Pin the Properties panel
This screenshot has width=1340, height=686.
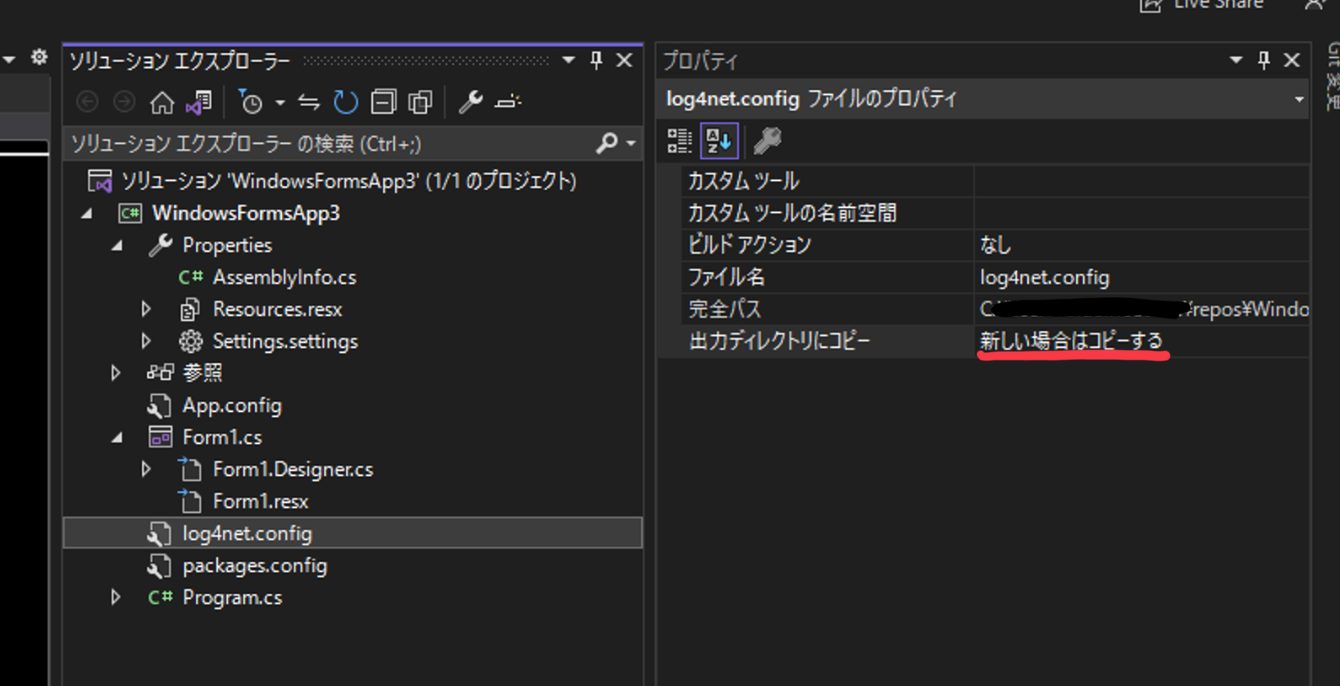1263,59
